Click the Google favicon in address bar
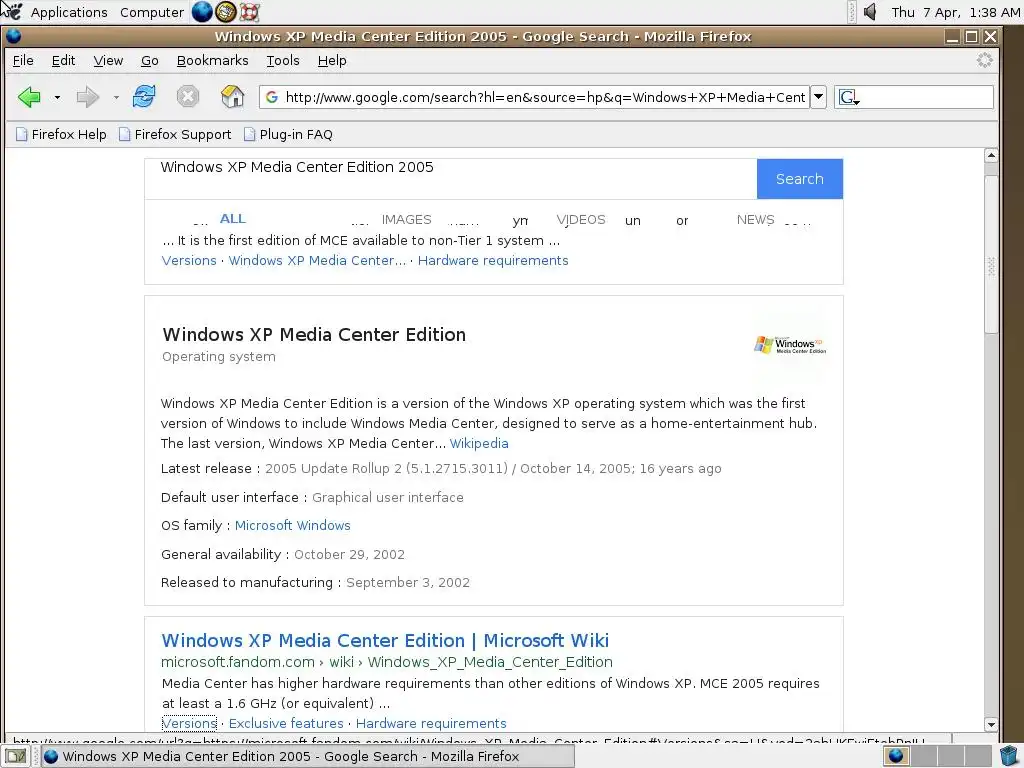This screenshot has width=1024, height=768. pyautogui.click(x=272, y=97)
